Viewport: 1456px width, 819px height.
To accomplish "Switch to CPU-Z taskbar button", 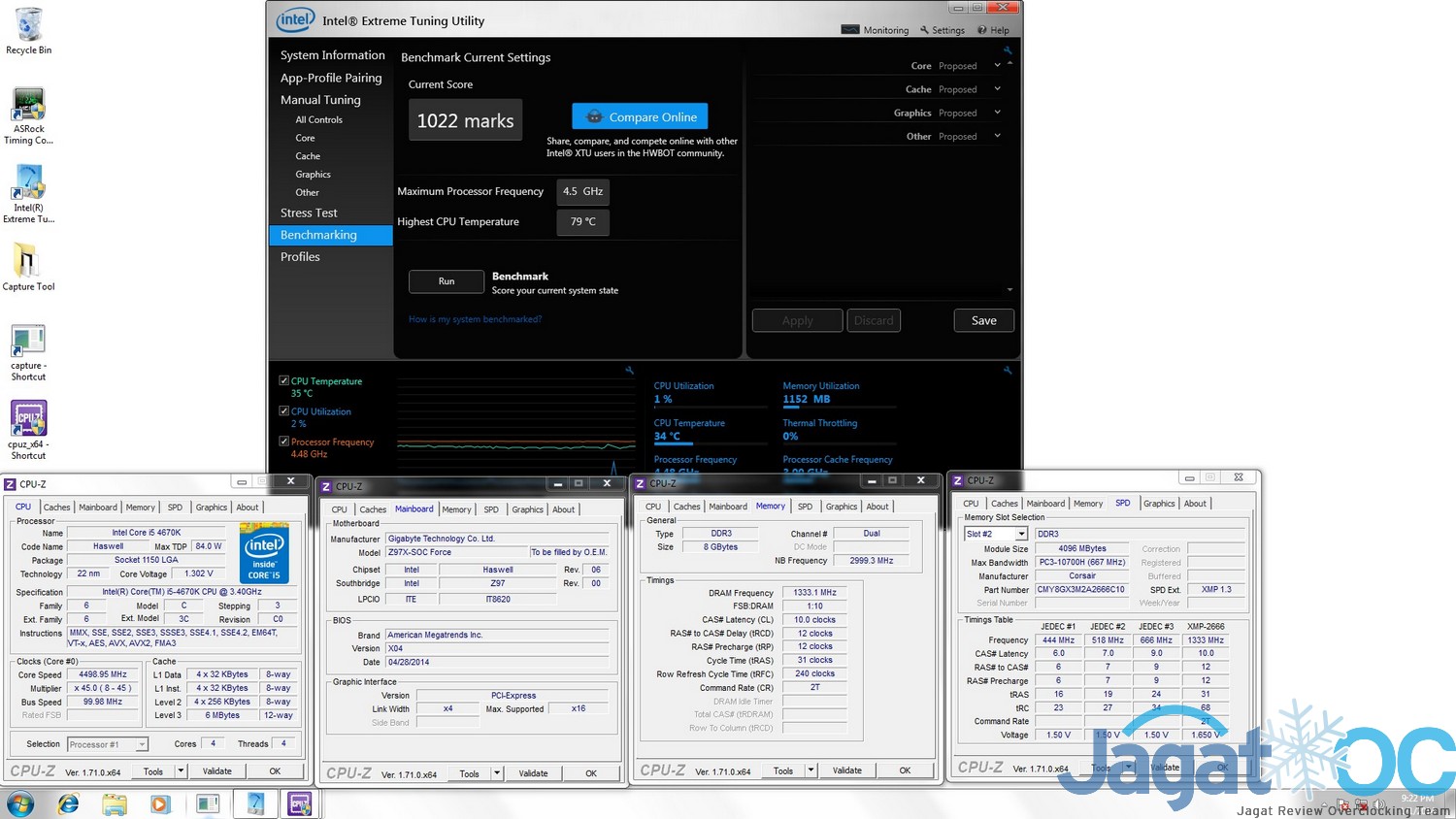I will coord(300,803).
